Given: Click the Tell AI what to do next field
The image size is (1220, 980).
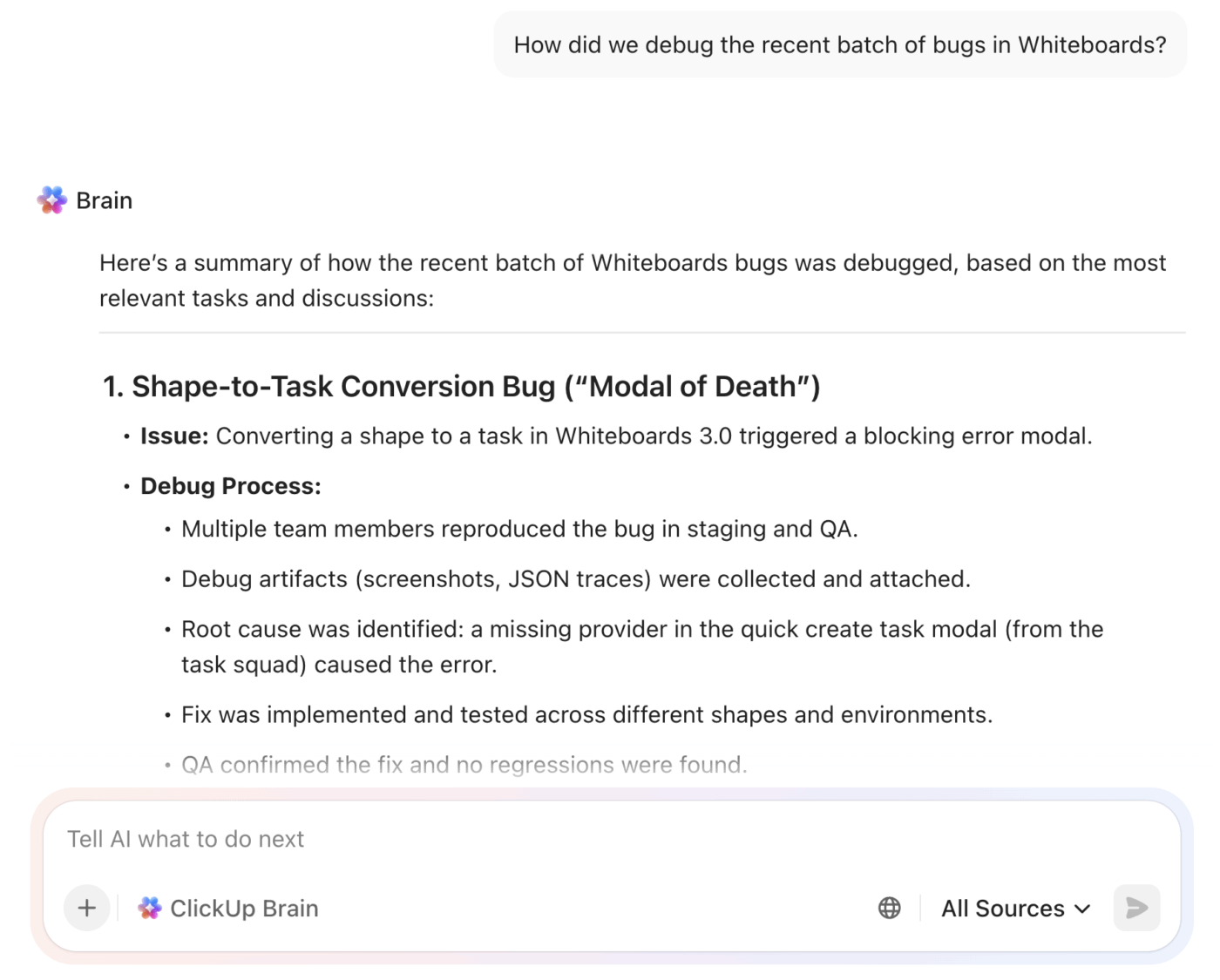Looking at the screenshot, I should coord(349,838).
